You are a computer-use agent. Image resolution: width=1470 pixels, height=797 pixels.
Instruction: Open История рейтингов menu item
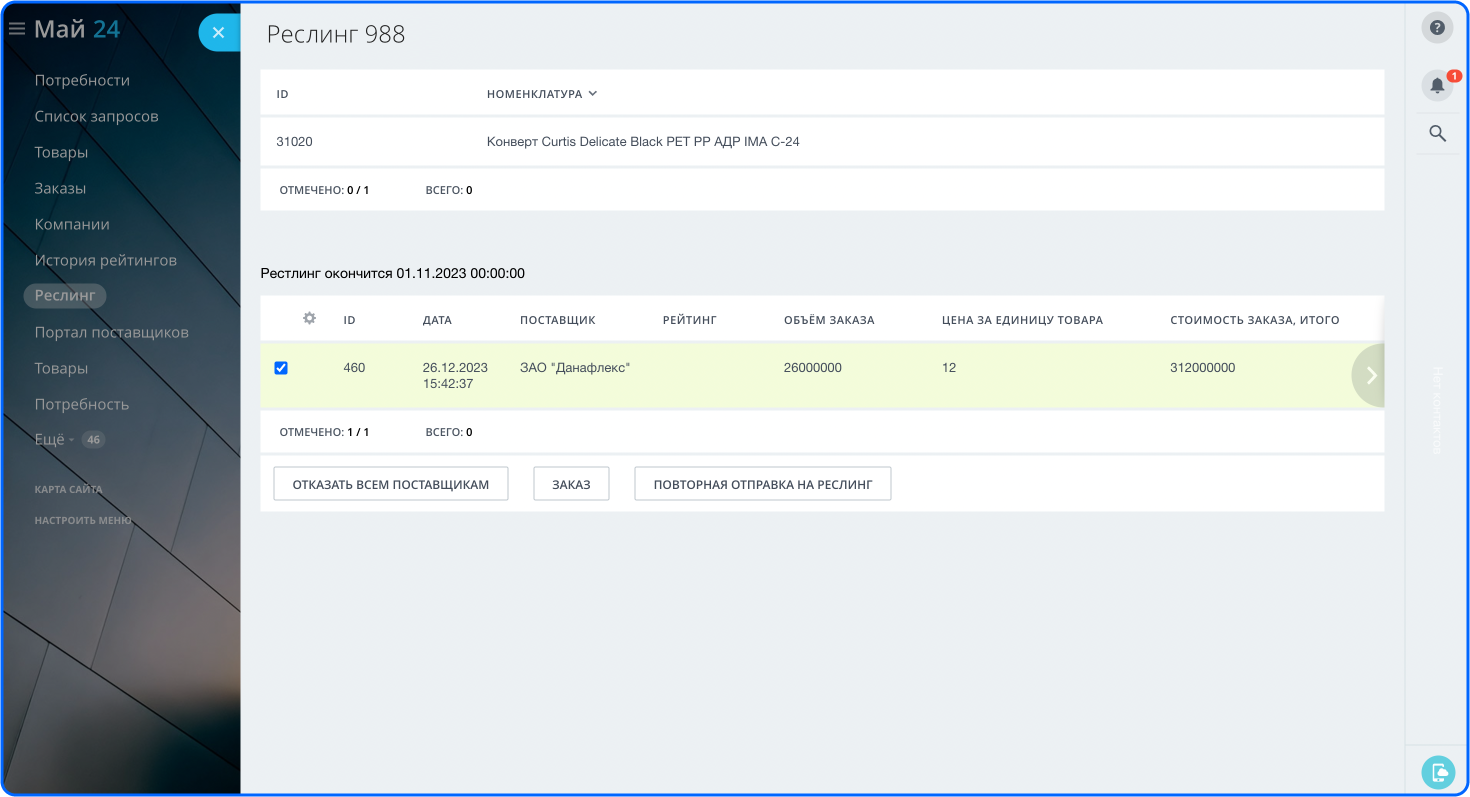pyautogui.click(x=105, y=260)
